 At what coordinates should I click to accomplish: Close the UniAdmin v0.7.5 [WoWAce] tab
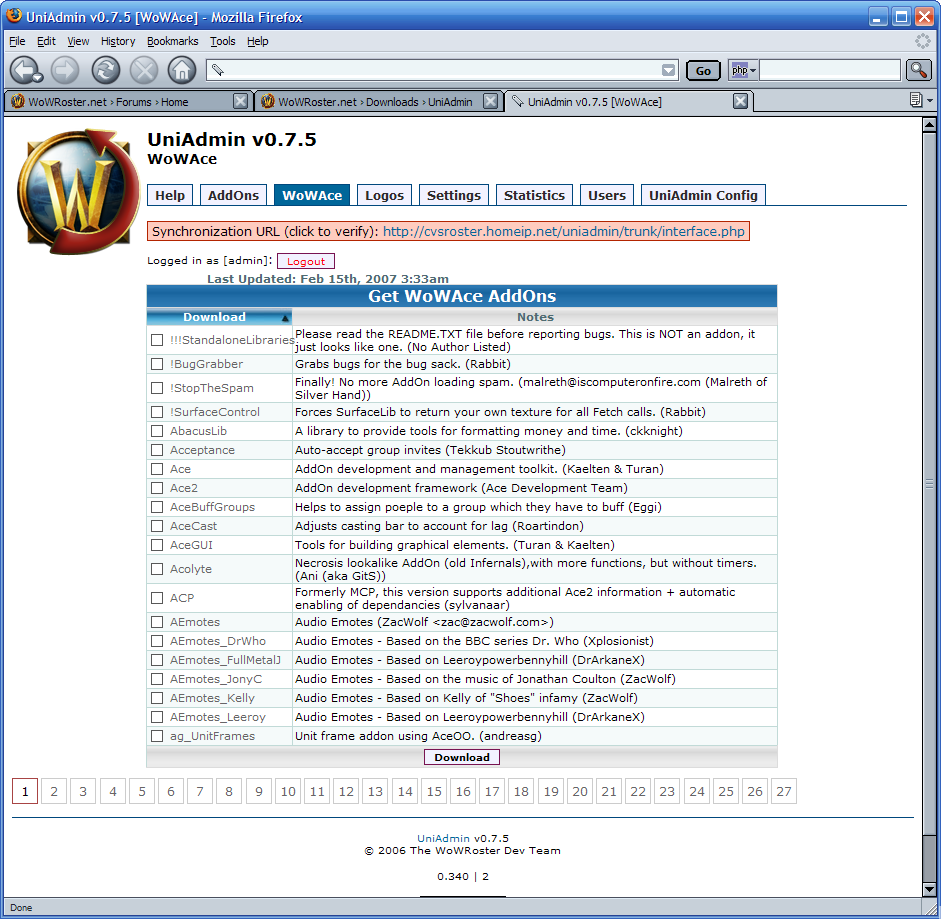[741, 101]
